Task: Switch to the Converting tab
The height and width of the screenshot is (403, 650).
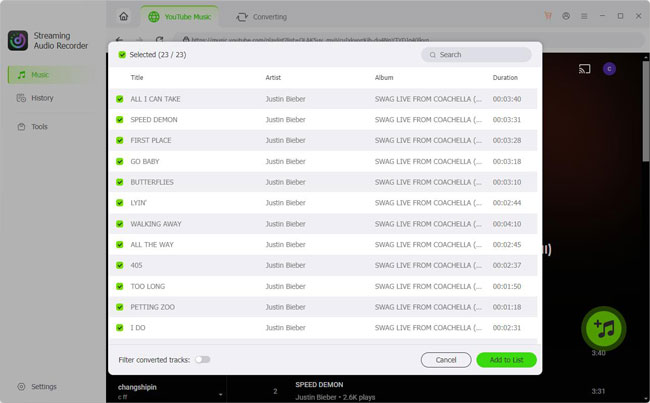Action: click(261, 17)
